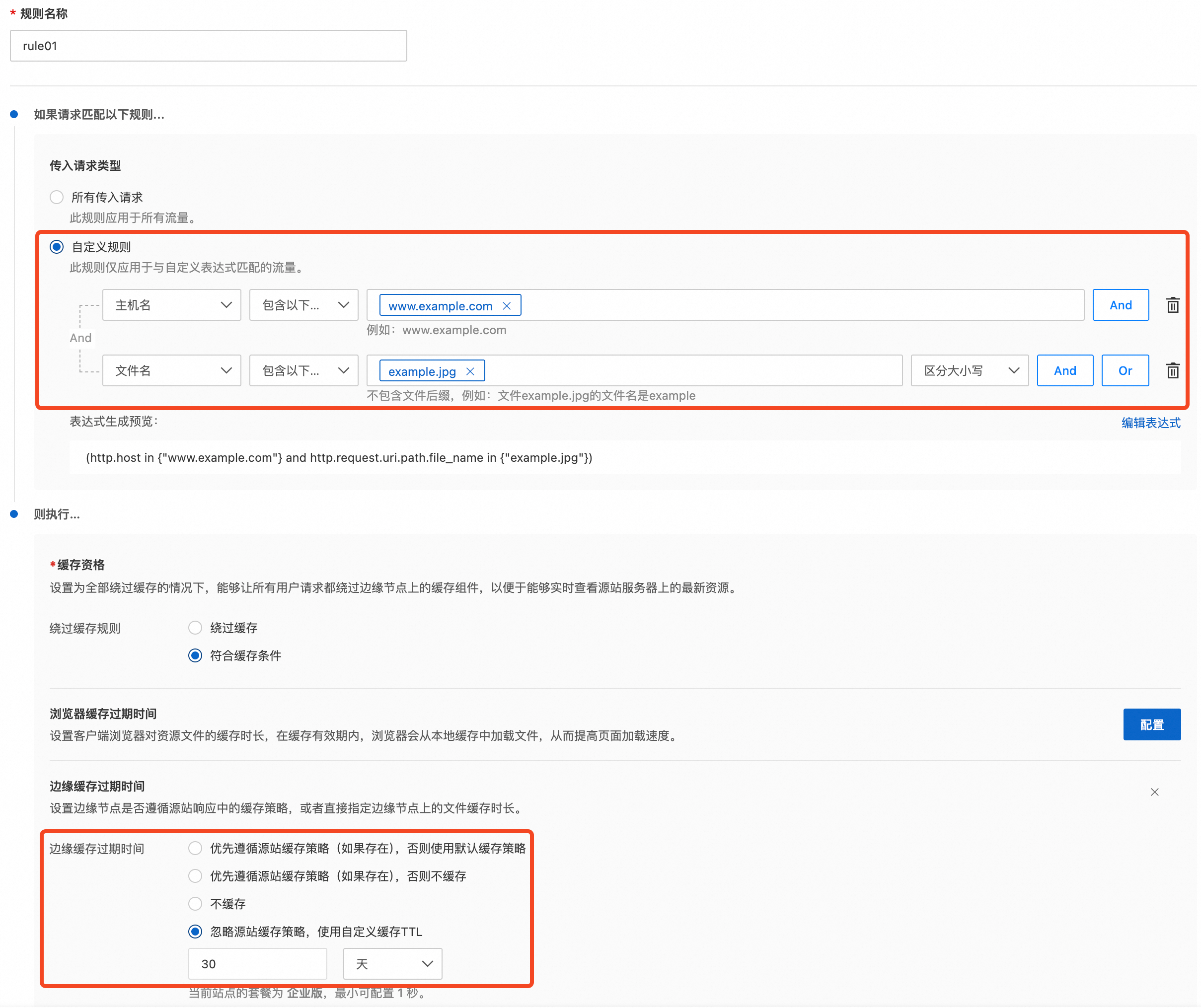Click And button on hostname row
Image resolution: width=1201 pixels, height=1008 pixels.
point(1121,305)
